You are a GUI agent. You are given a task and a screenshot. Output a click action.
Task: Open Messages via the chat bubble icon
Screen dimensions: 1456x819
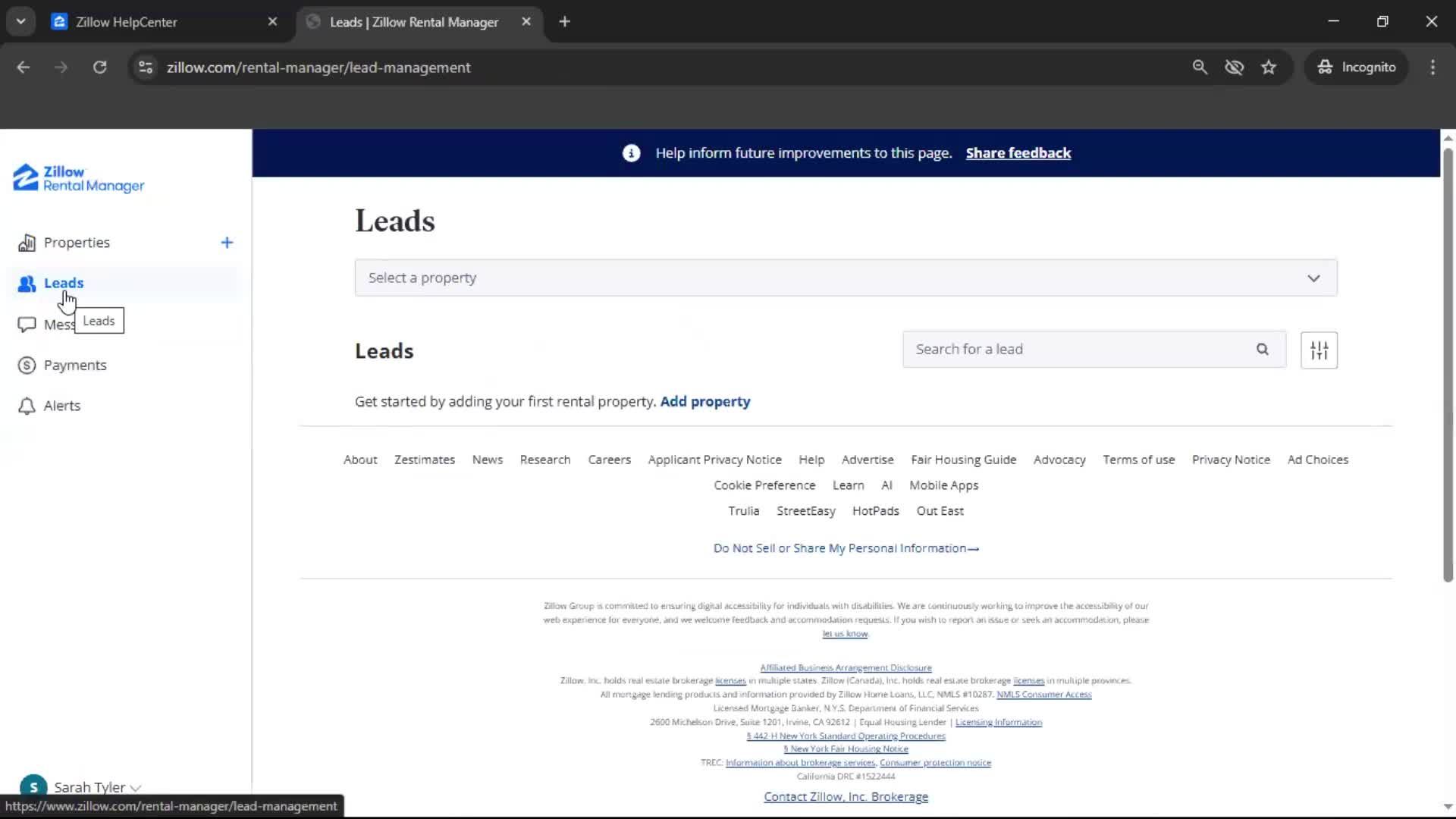27,324
